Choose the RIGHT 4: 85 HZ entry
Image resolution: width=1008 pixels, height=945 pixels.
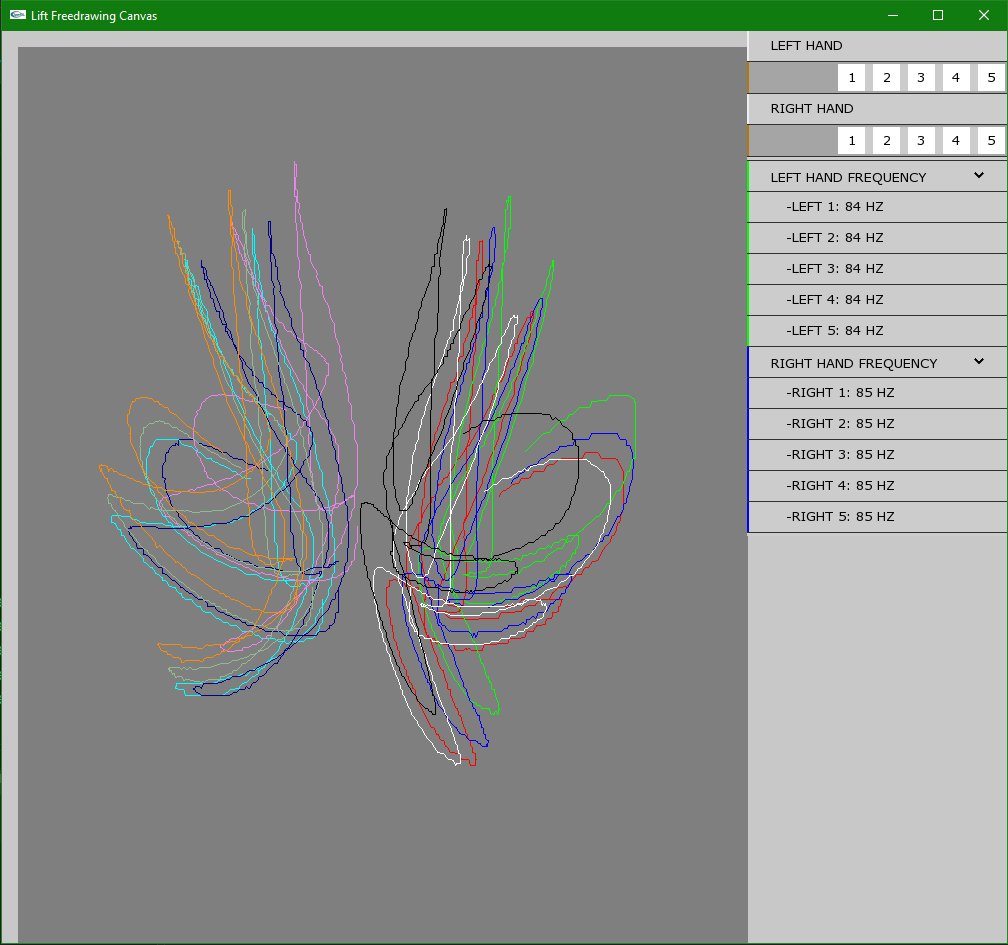coord(840,486)
